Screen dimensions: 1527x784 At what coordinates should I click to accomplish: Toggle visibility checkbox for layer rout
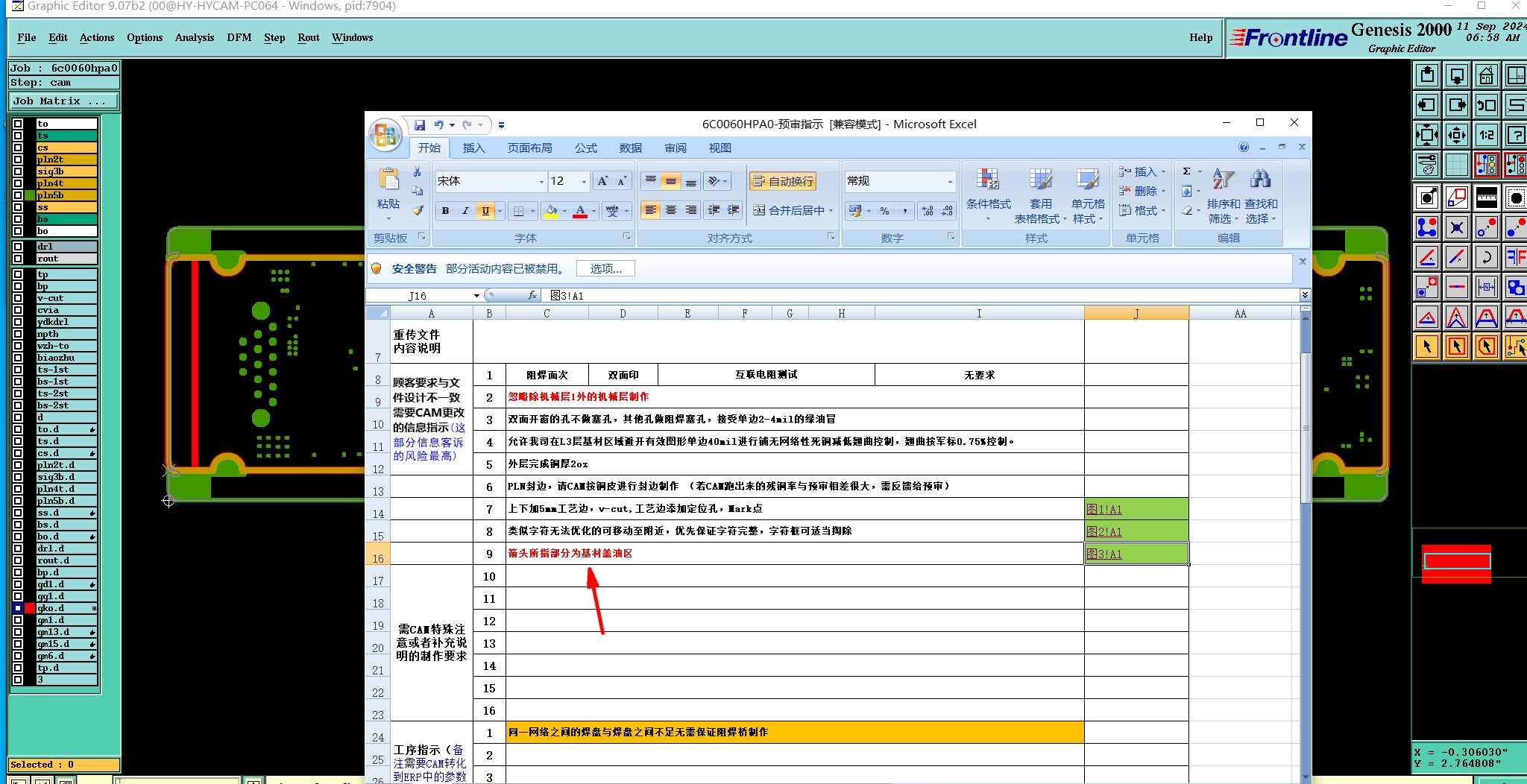18,259
